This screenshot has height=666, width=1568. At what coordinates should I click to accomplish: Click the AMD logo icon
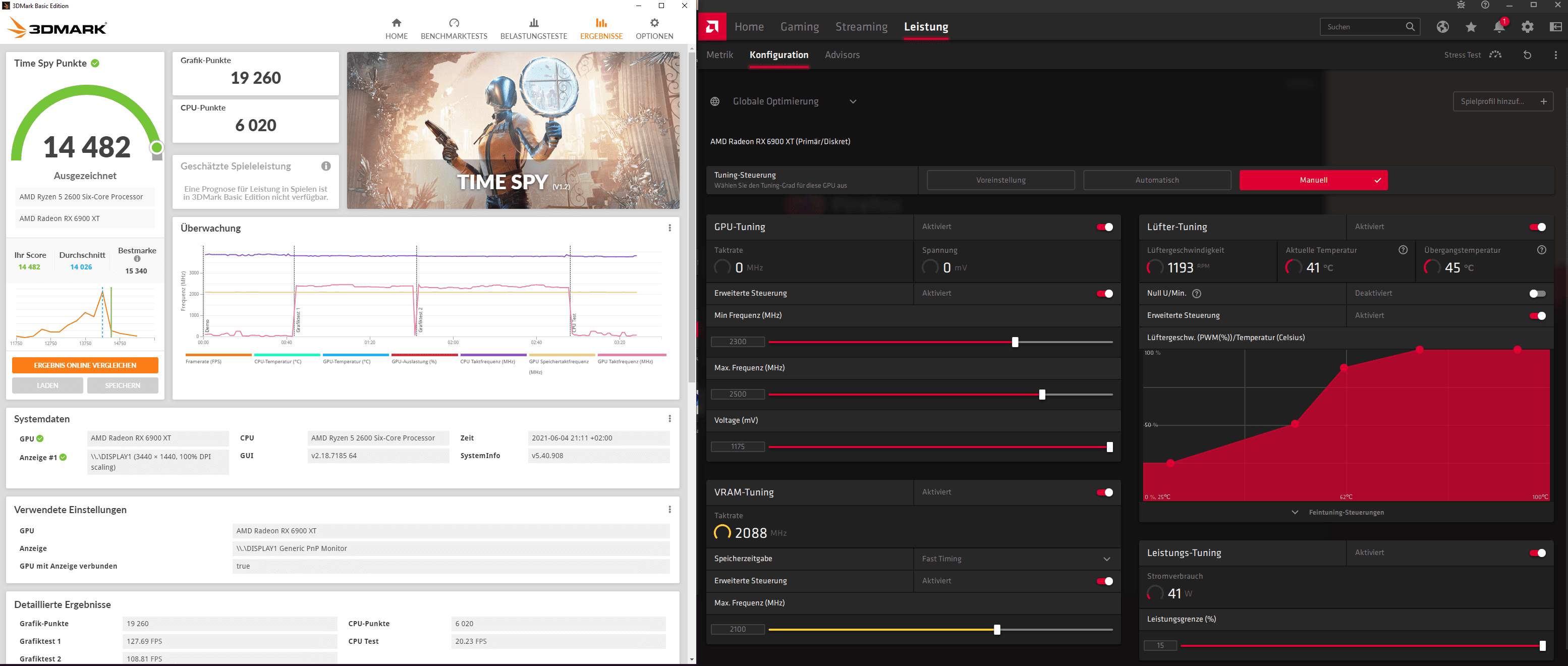pyautogui.click(x=711, y=27)
